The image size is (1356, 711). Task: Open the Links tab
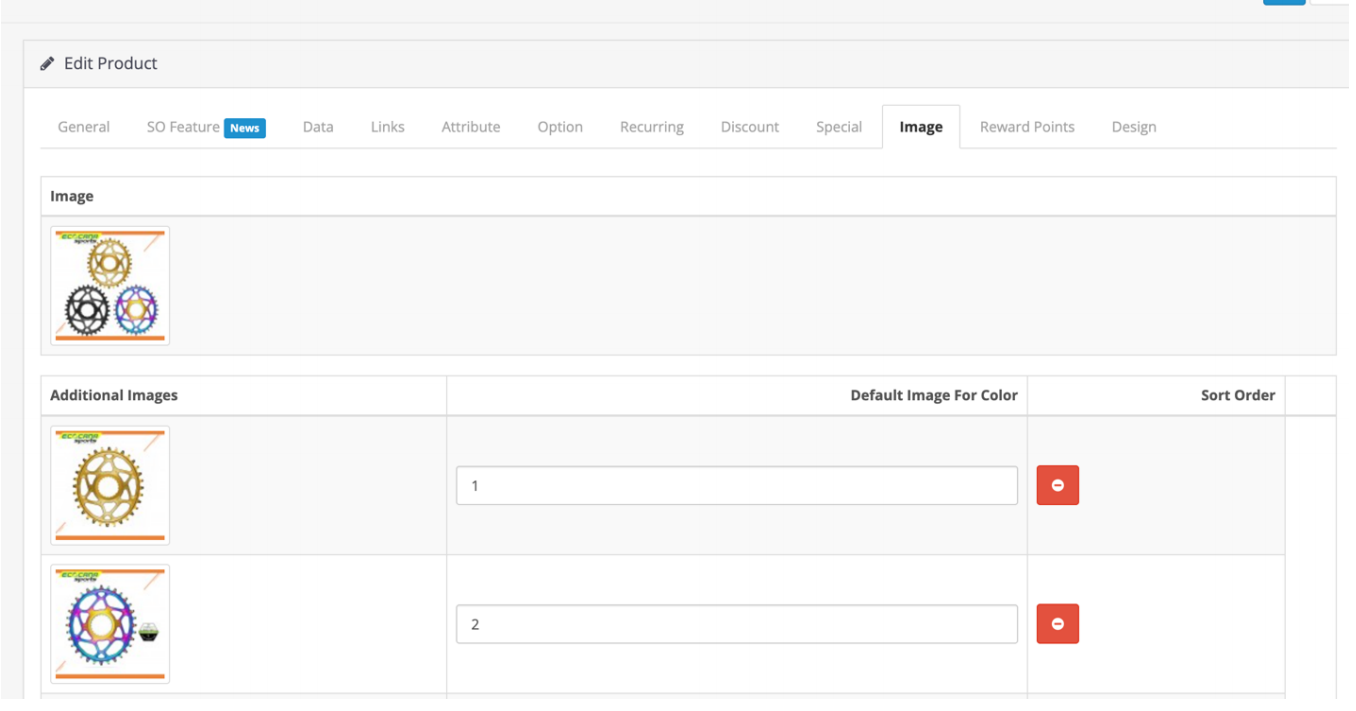coord(387,127)
